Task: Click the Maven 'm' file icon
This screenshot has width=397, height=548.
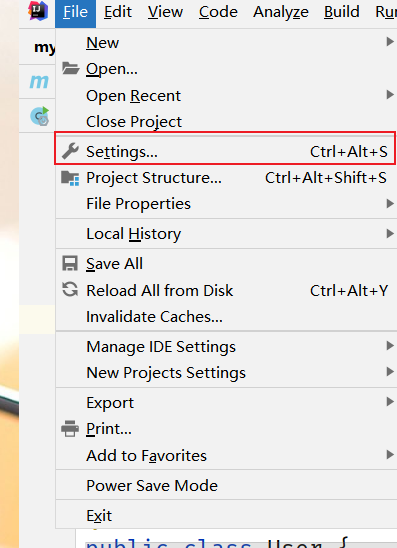Action: click(x=39, y=81)
